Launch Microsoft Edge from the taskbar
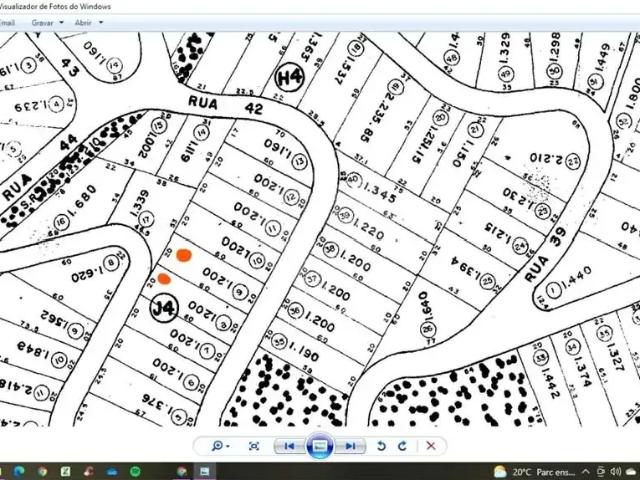Screen dimensions: 640x480 point(19,471)
